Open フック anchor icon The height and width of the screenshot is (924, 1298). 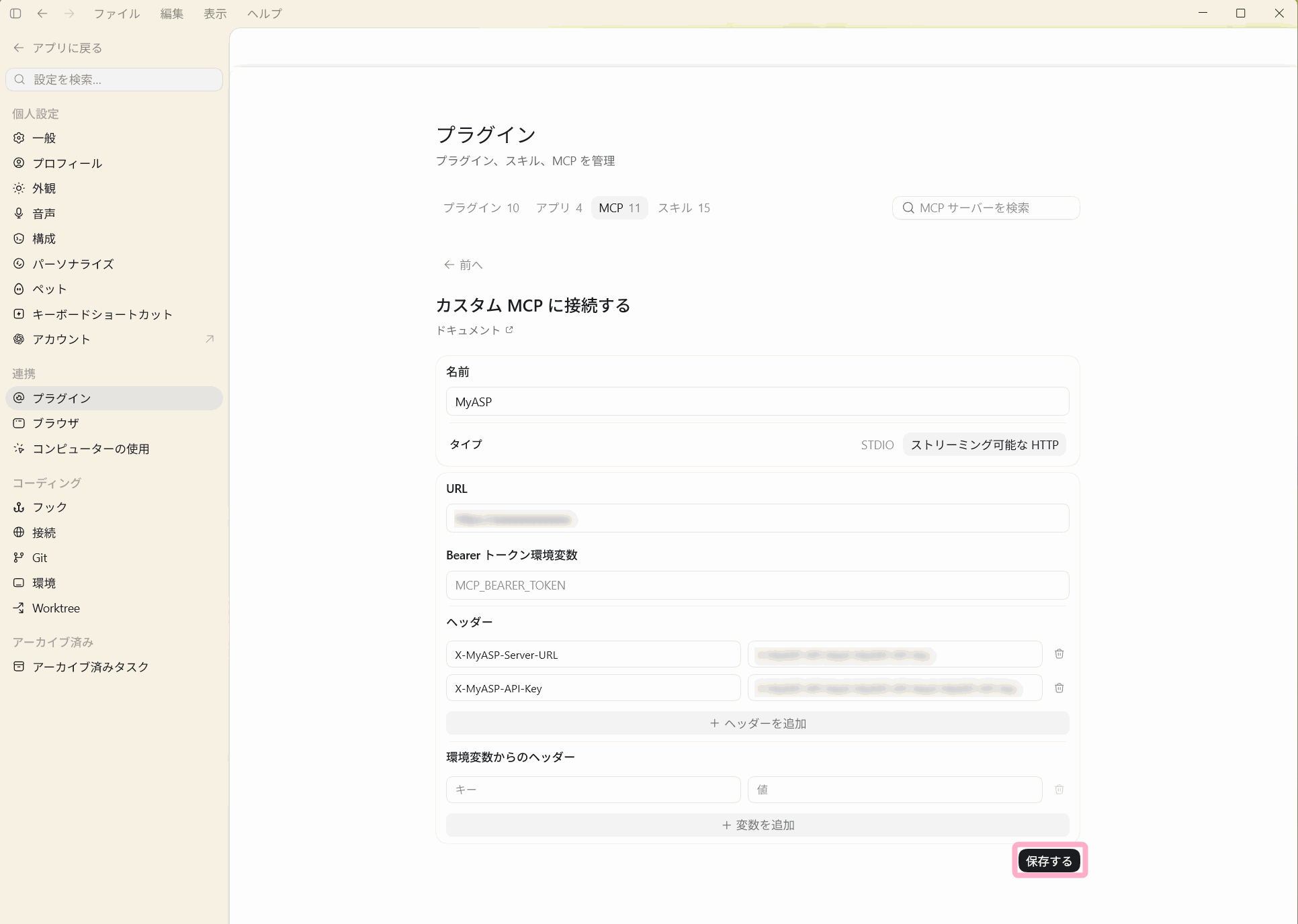point(19,507)
